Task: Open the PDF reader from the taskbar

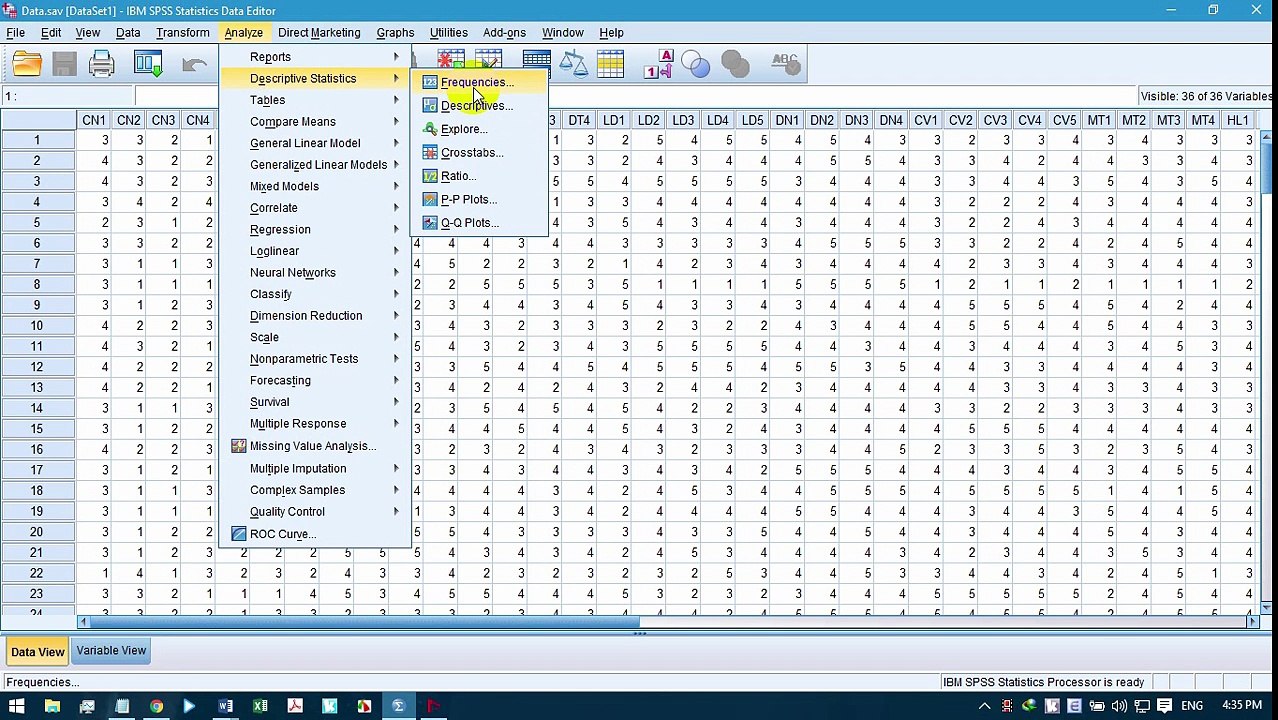Action: click(x=295, y=706)
